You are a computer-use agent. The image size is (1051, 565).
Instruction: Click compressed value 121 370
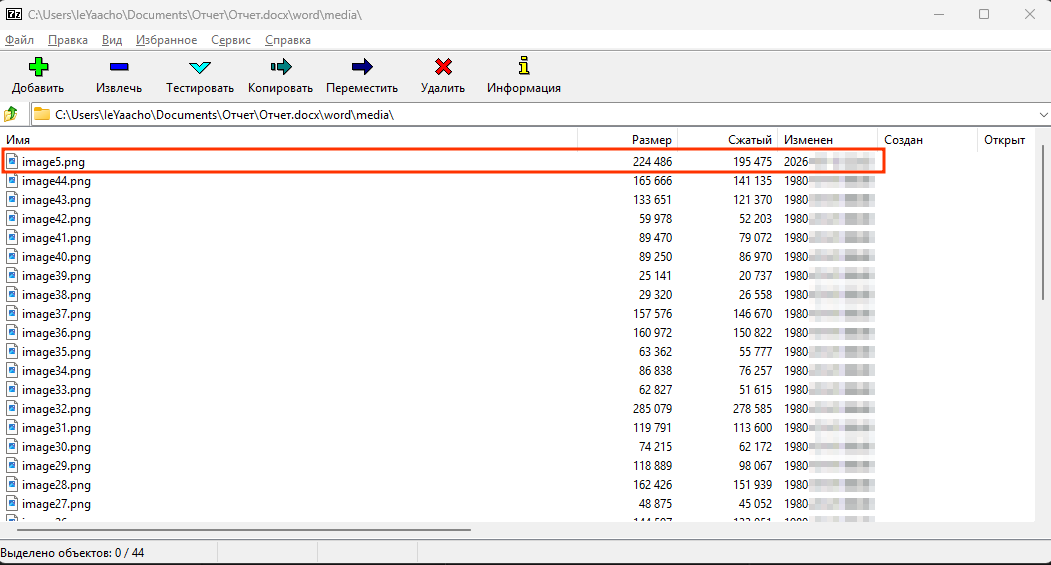pyautogui.click(x=752, y=200)
